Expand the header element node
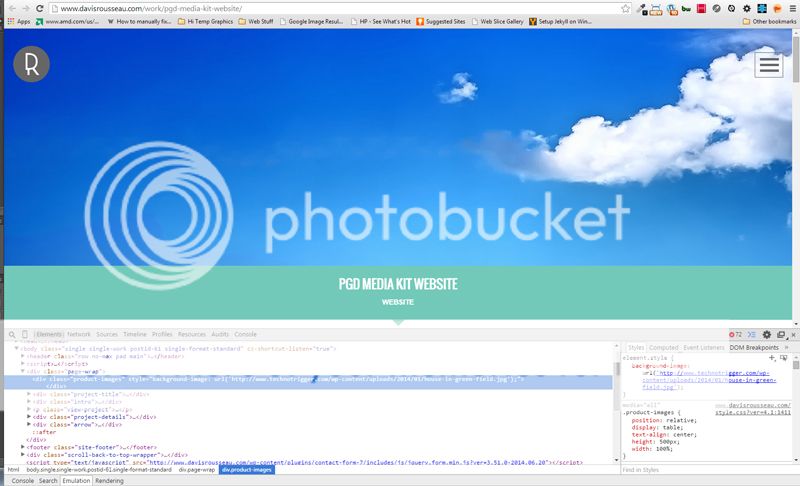The width and height of the screenshot is (800, 486). (23, 356)
